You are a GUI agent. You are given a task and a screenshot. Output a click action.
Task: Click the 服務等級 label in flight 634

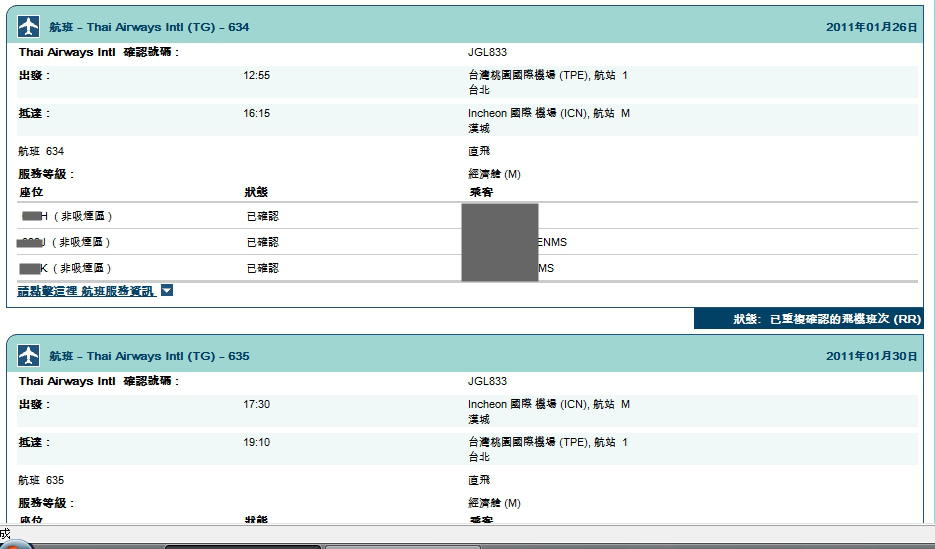pyautogui.click(x=46, y=174)
